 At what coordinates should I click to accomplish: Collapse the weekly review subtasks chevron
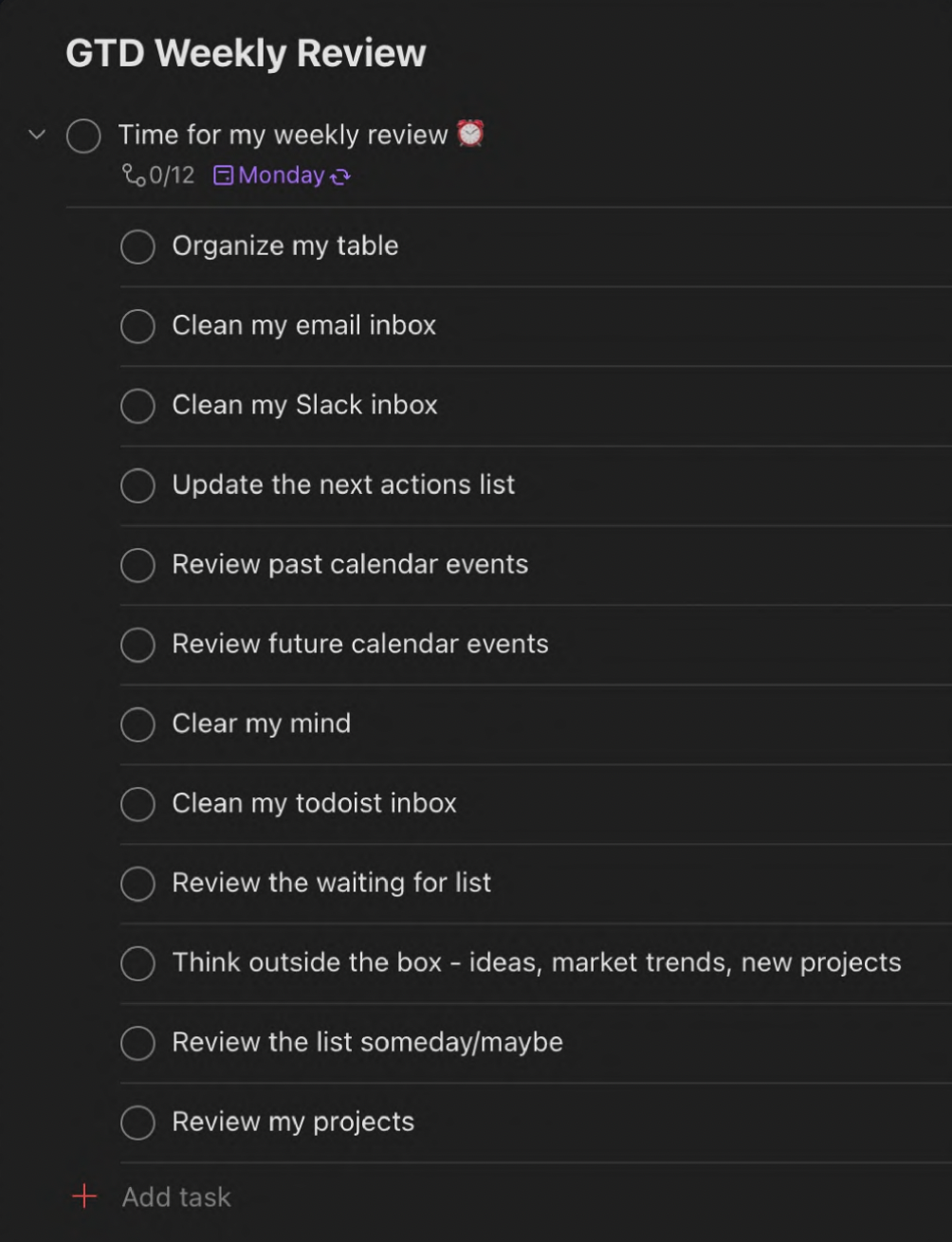(x=37, y=135)
